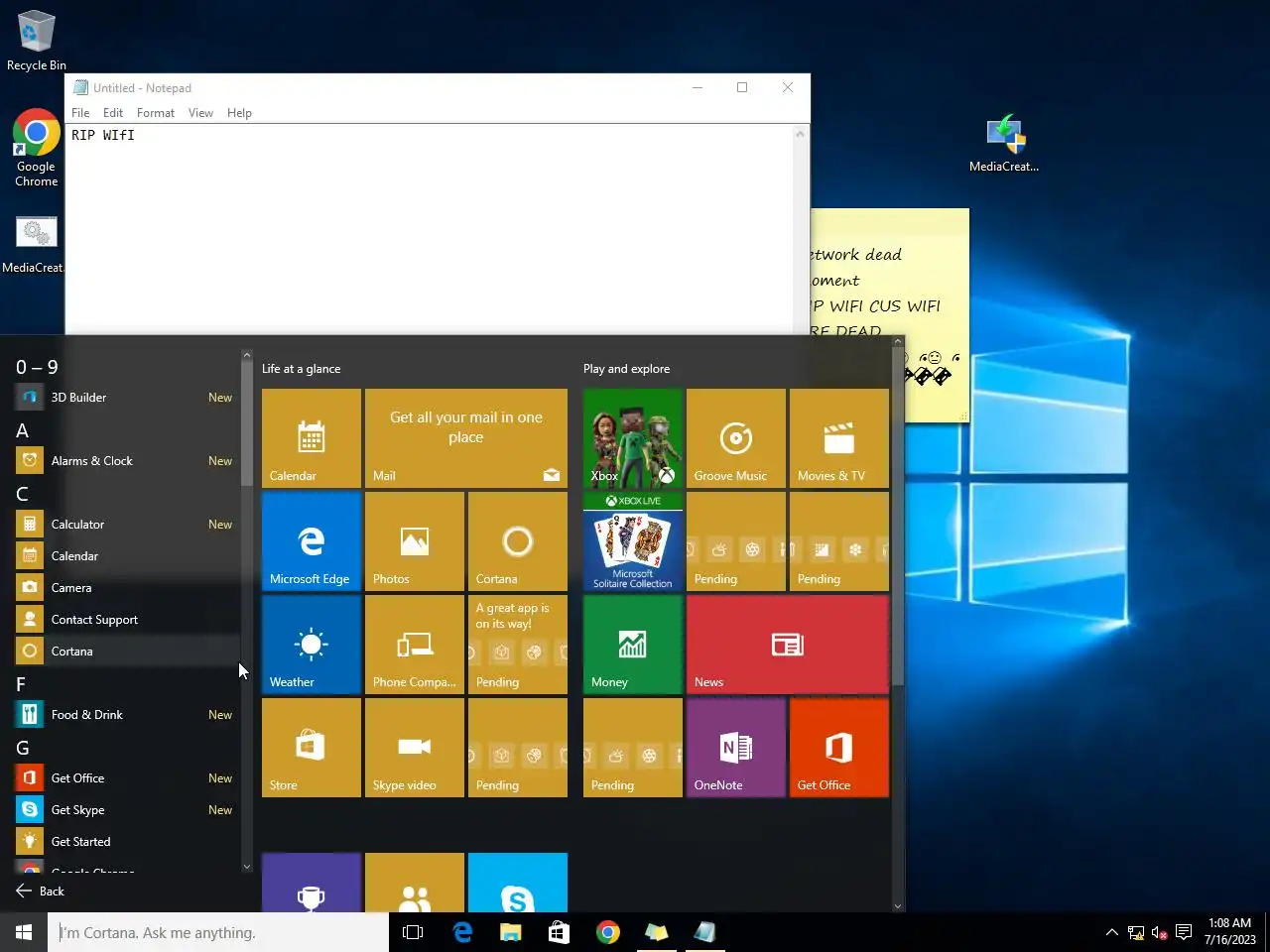Click the taskbar clock showing 1:08 AM
This screenshot has width=1270, height=952.
point(1230,931)
